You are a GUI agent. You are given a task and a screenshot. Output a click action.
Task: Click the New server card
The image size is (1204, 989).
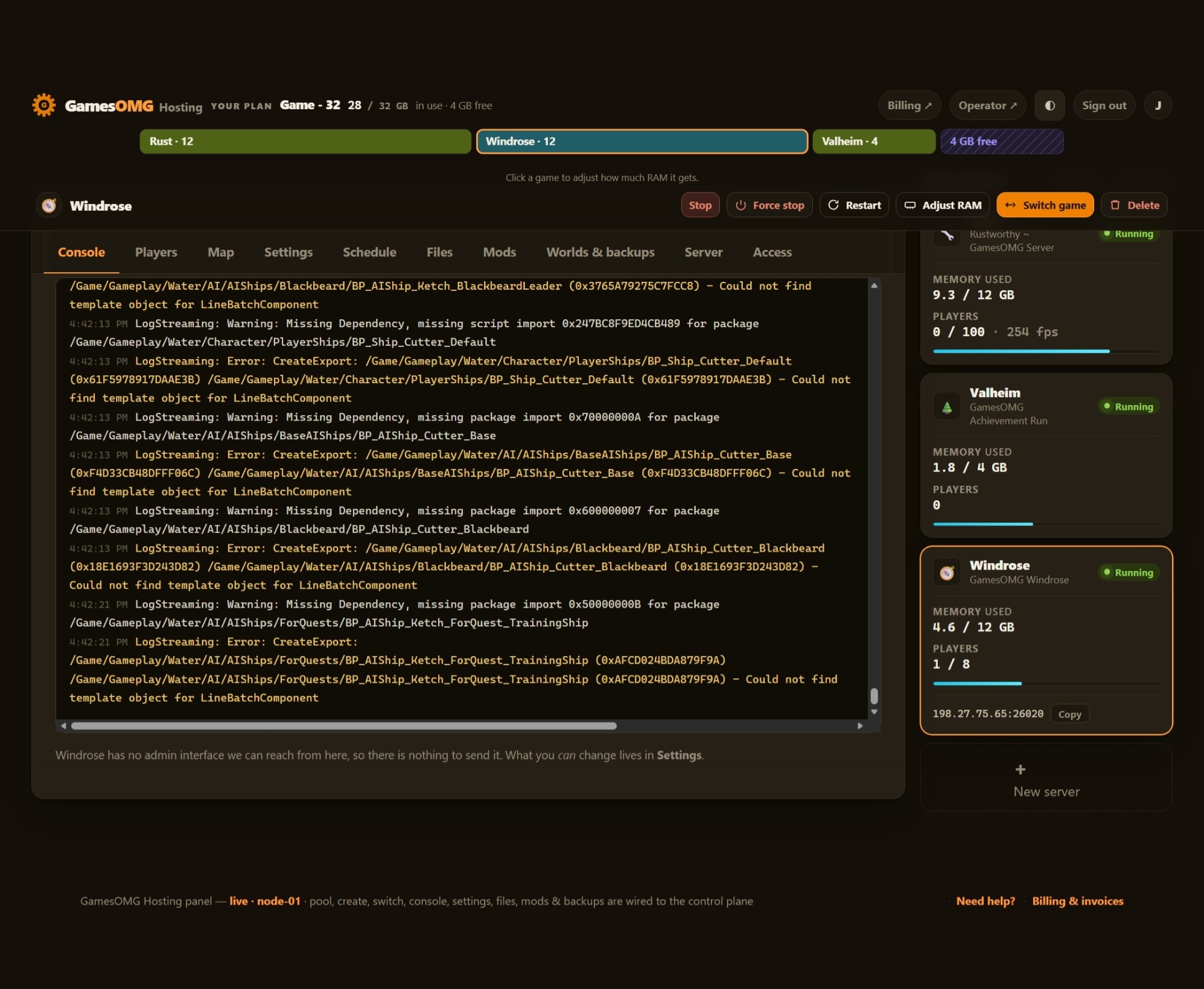point(1046,777)
